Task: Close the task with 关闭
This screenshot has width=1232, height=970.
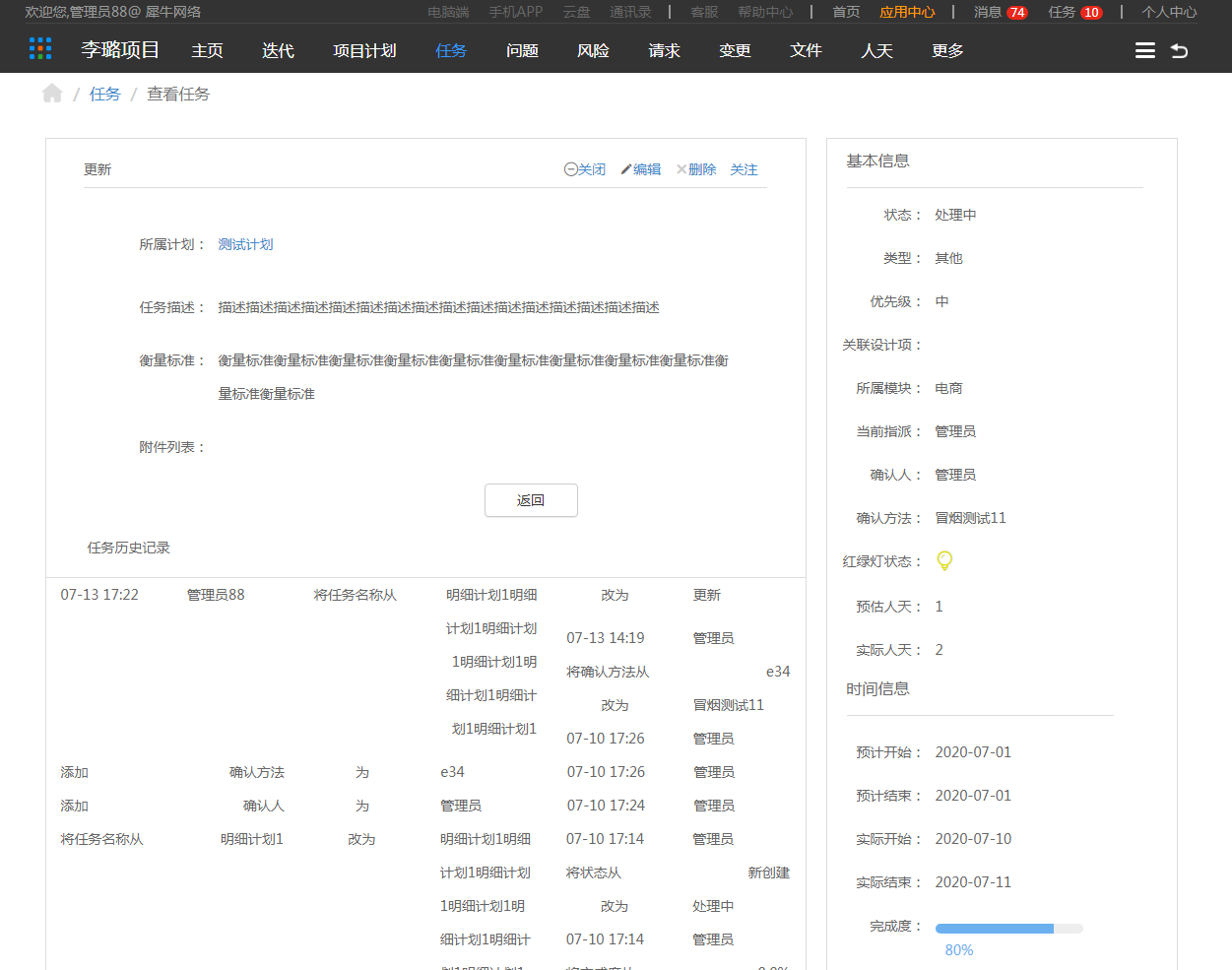Action: click(x=585, y=169)
